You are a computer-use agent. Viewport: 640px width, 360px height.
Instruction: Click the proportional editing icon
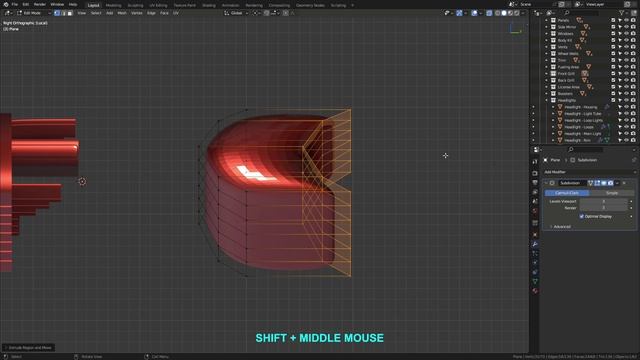(x=286, y=13)
